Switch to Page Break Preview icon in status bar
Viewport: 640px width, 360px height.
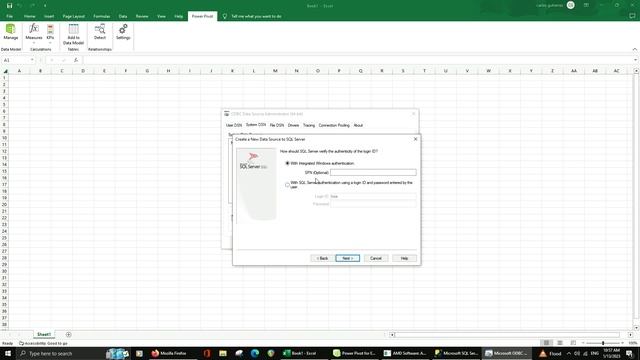(x=573, y=343)
